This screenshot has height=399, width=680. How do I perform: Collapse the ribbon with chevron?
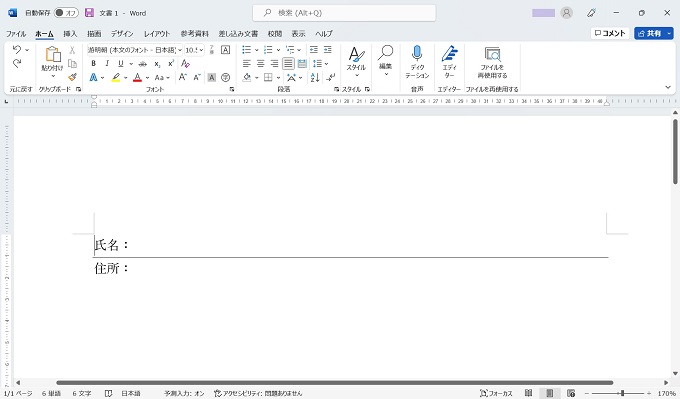(x=668, y=87)
